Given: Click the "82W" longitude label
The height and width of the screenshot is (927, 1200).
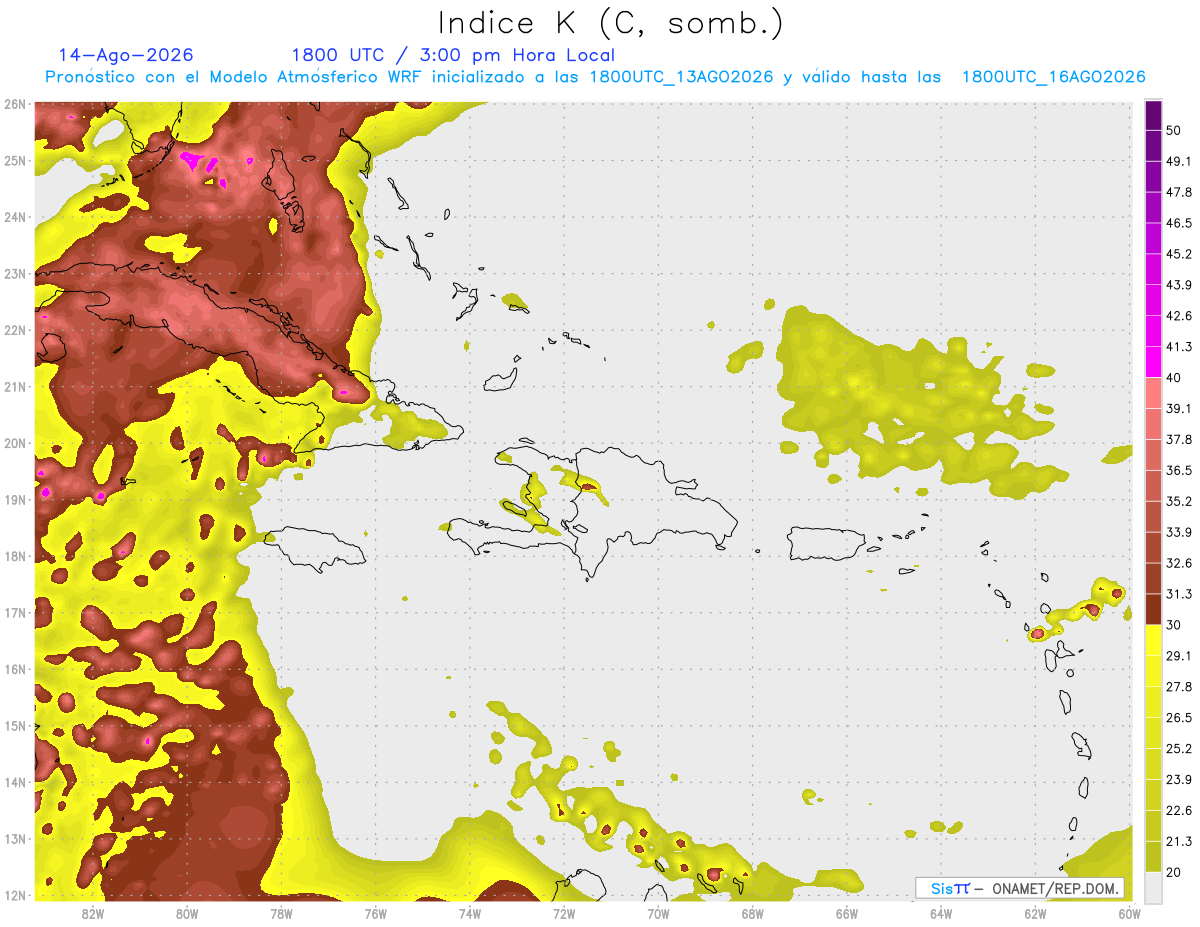Looking at the screenshot, I should tap(92, 913).
